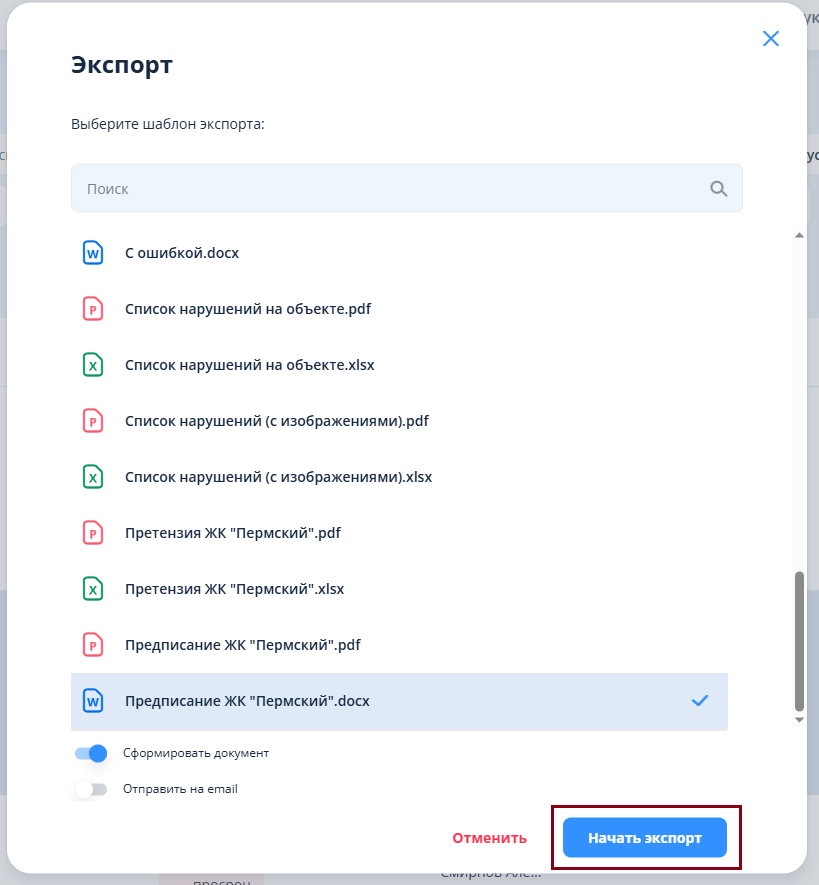Enable the Отправить на email toggle
Screen dimensions: 819x885
click(x=91, y=790)
